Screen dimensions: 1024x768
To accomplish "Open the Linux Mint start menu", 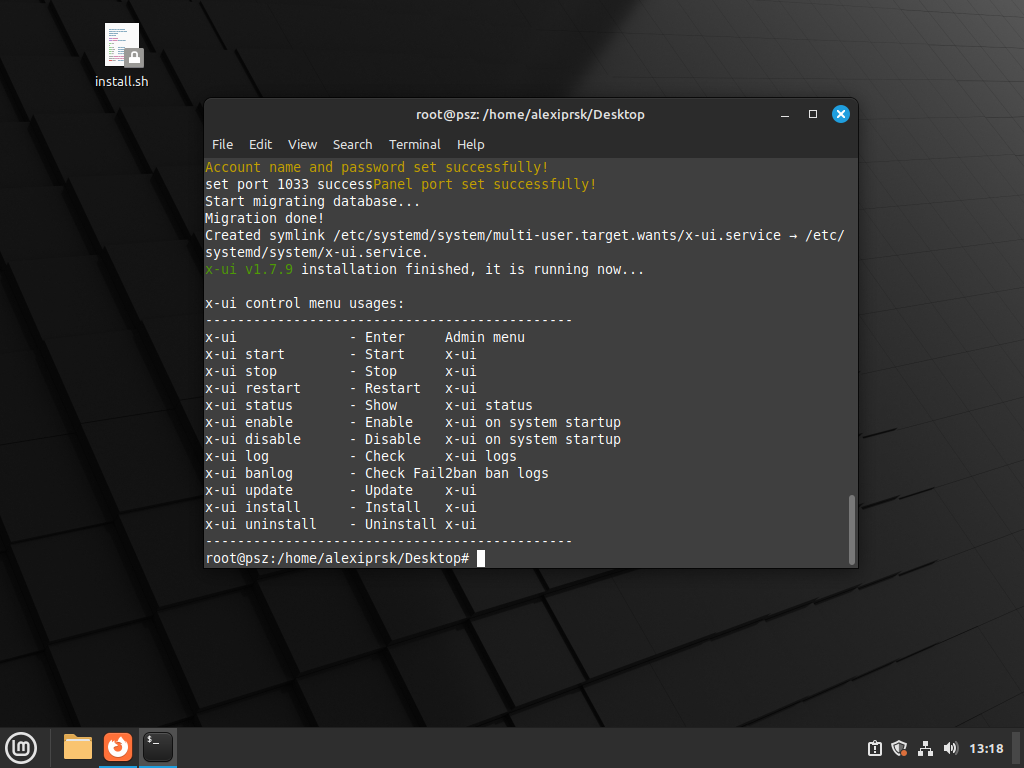I will point(22,747).
